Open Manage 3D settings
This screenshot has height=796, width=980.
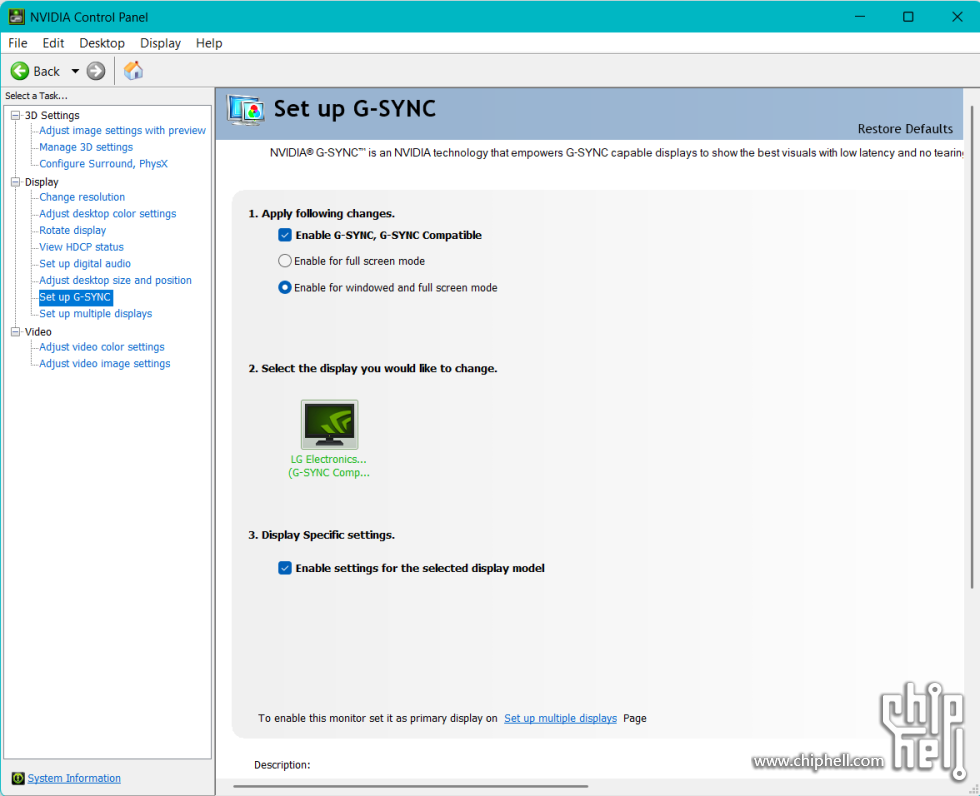coord(86,147)
